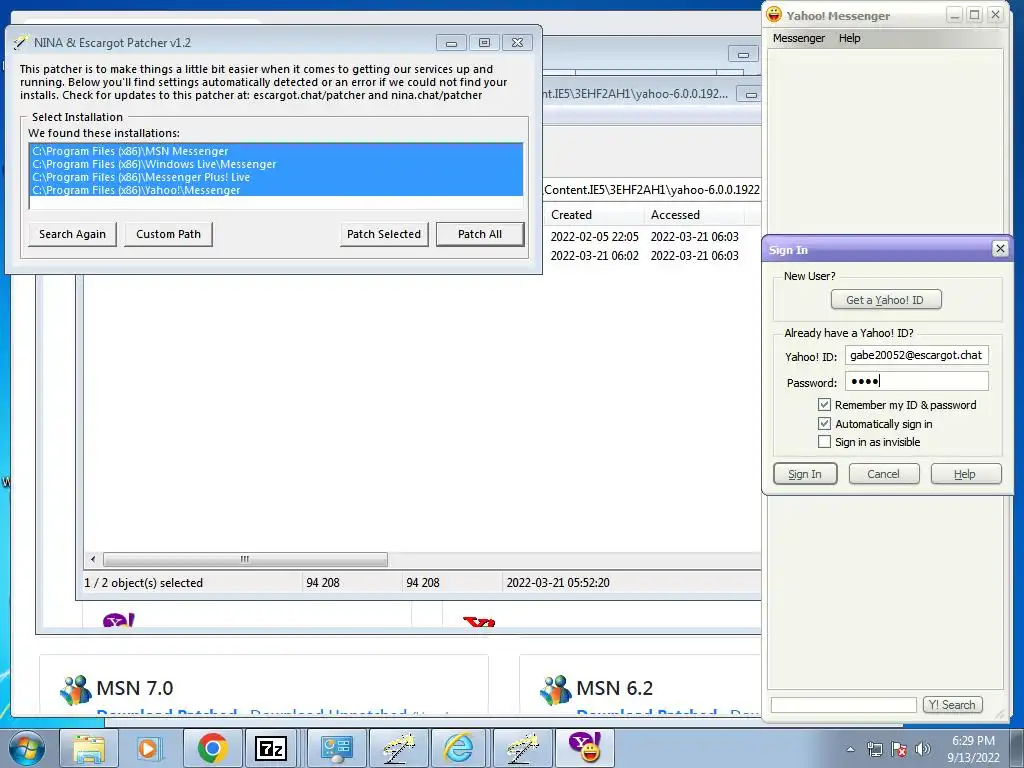Open Action Center flag tray icon
Viewport: 1024px width, 768px height.
[x=899, y=749]
